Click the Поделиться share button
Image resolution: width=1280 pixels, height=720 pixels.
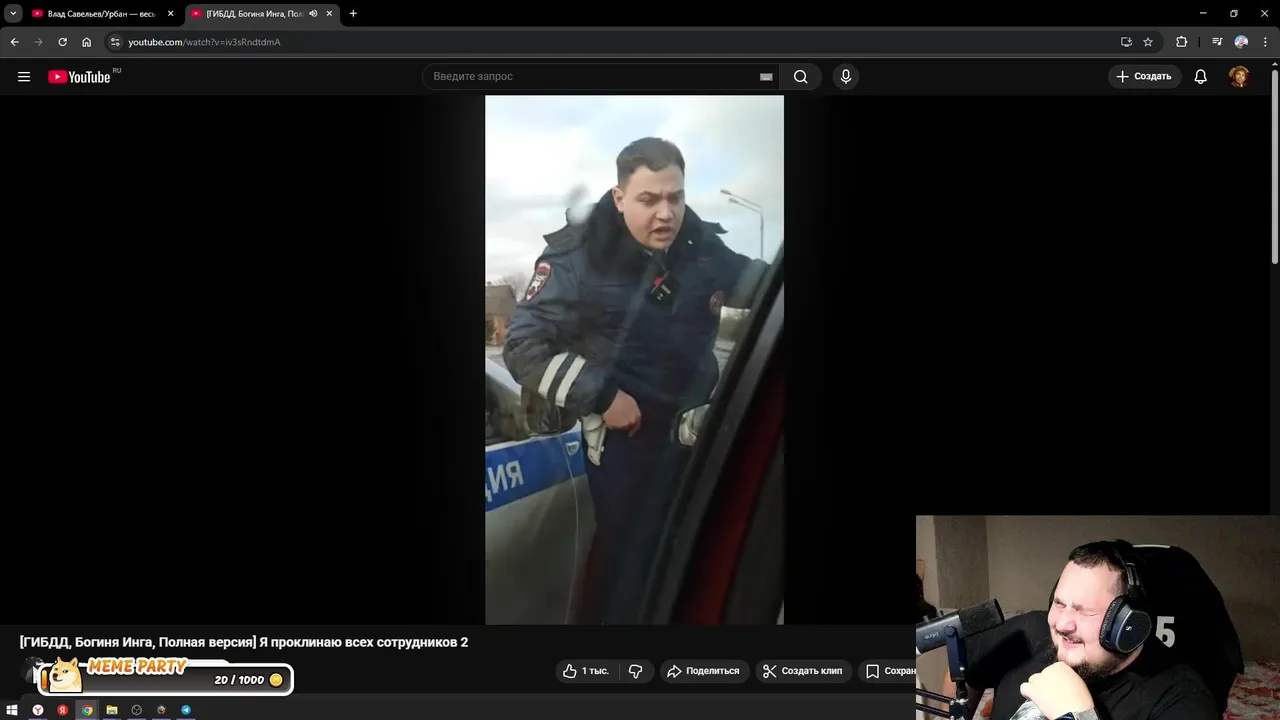pos(703,671)
